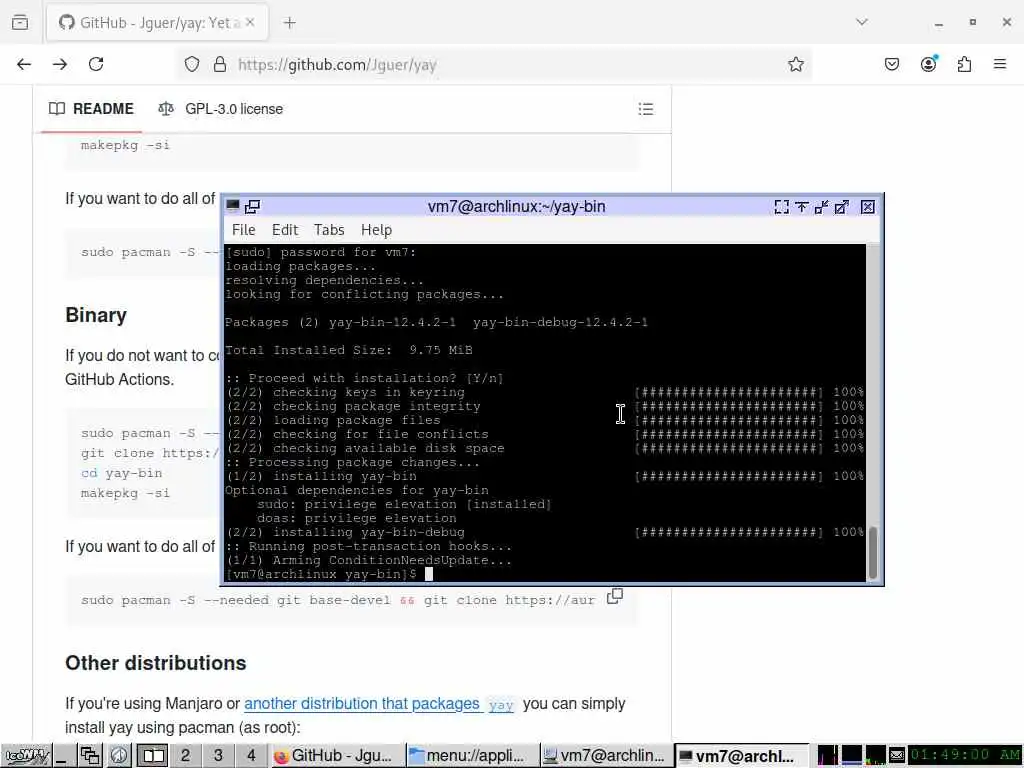Switch to workspace 1 button
The width and height of the screenshot is (1024, 768).
(x=153, y=756)
